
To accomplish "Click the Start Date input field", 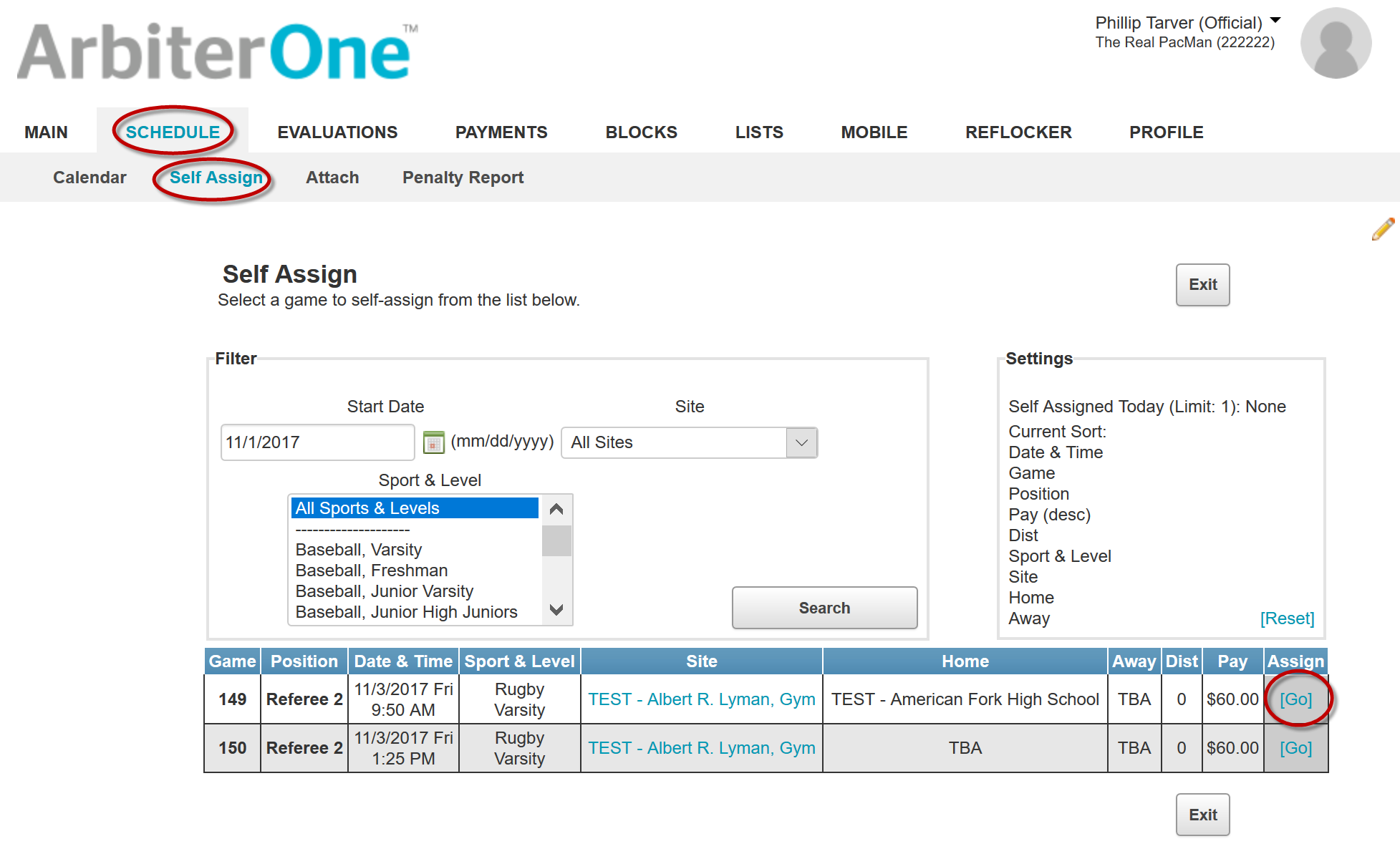I will click(x=317, y=442).
